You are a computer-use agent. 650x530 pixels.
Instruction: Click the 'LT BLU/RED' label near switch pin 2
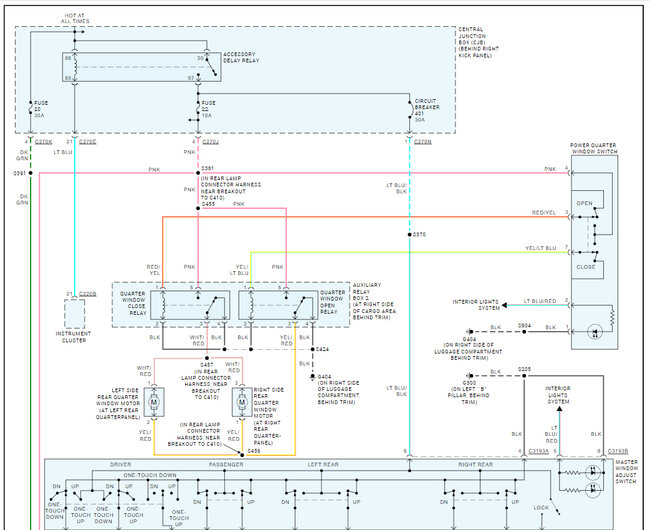click(x=540, y=301)
